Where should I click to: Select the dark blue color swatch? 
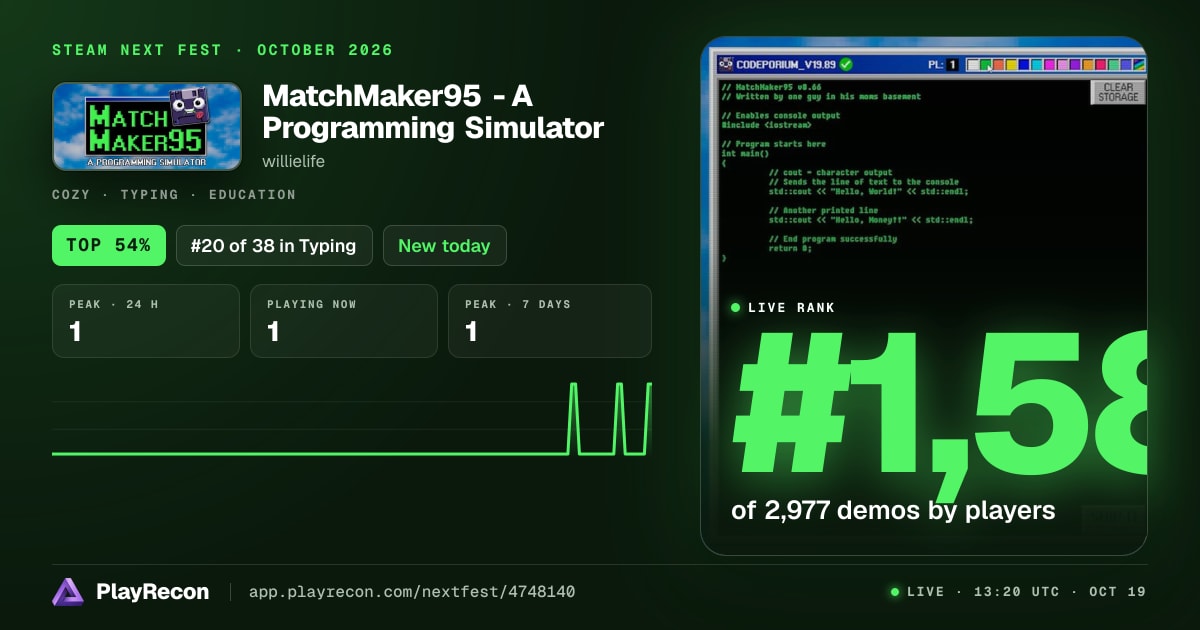(1024, 65)
